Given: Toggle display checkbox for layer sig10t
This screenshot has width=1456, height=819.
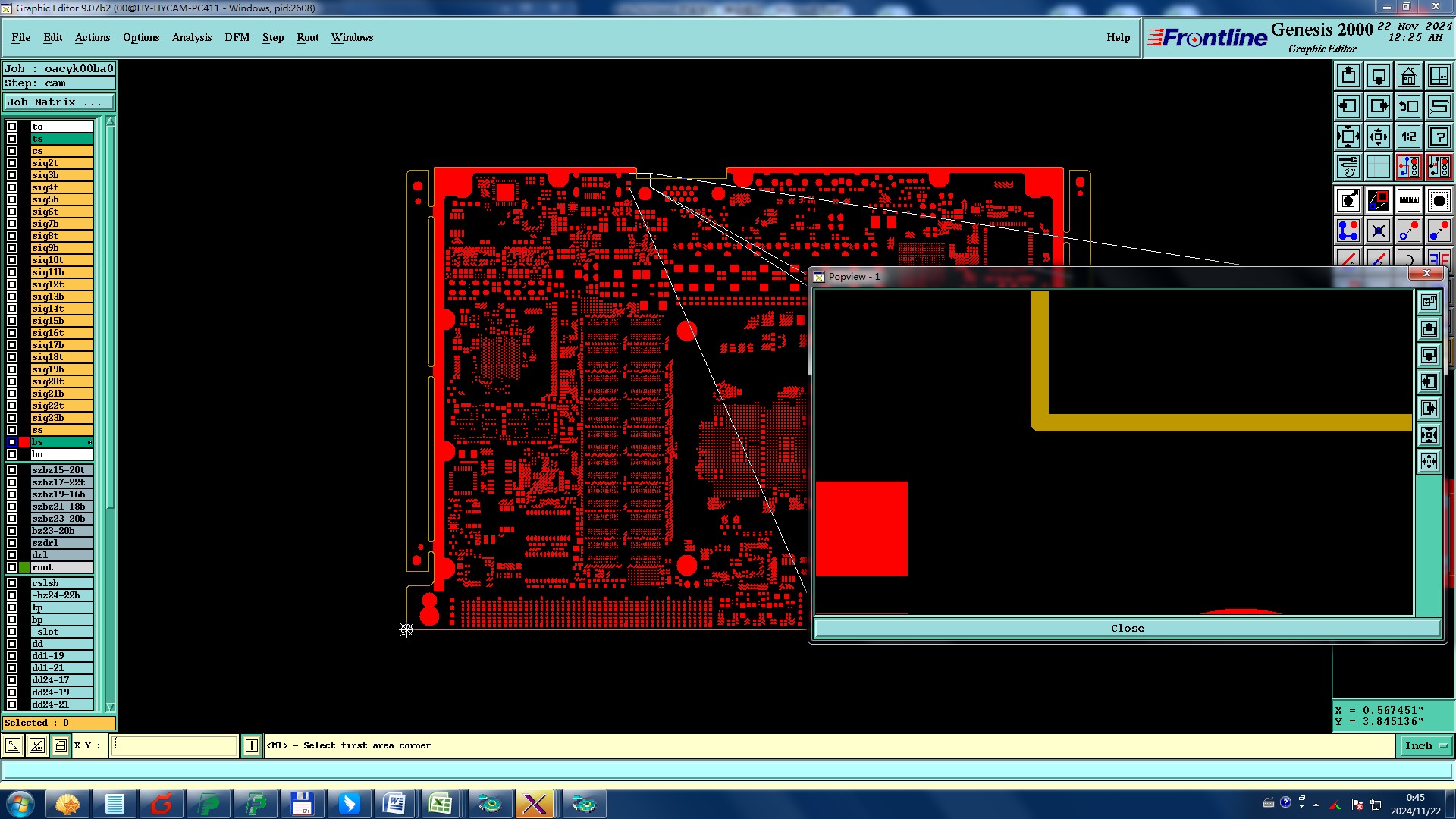Looking at the screenshot, I should point(12,260).
